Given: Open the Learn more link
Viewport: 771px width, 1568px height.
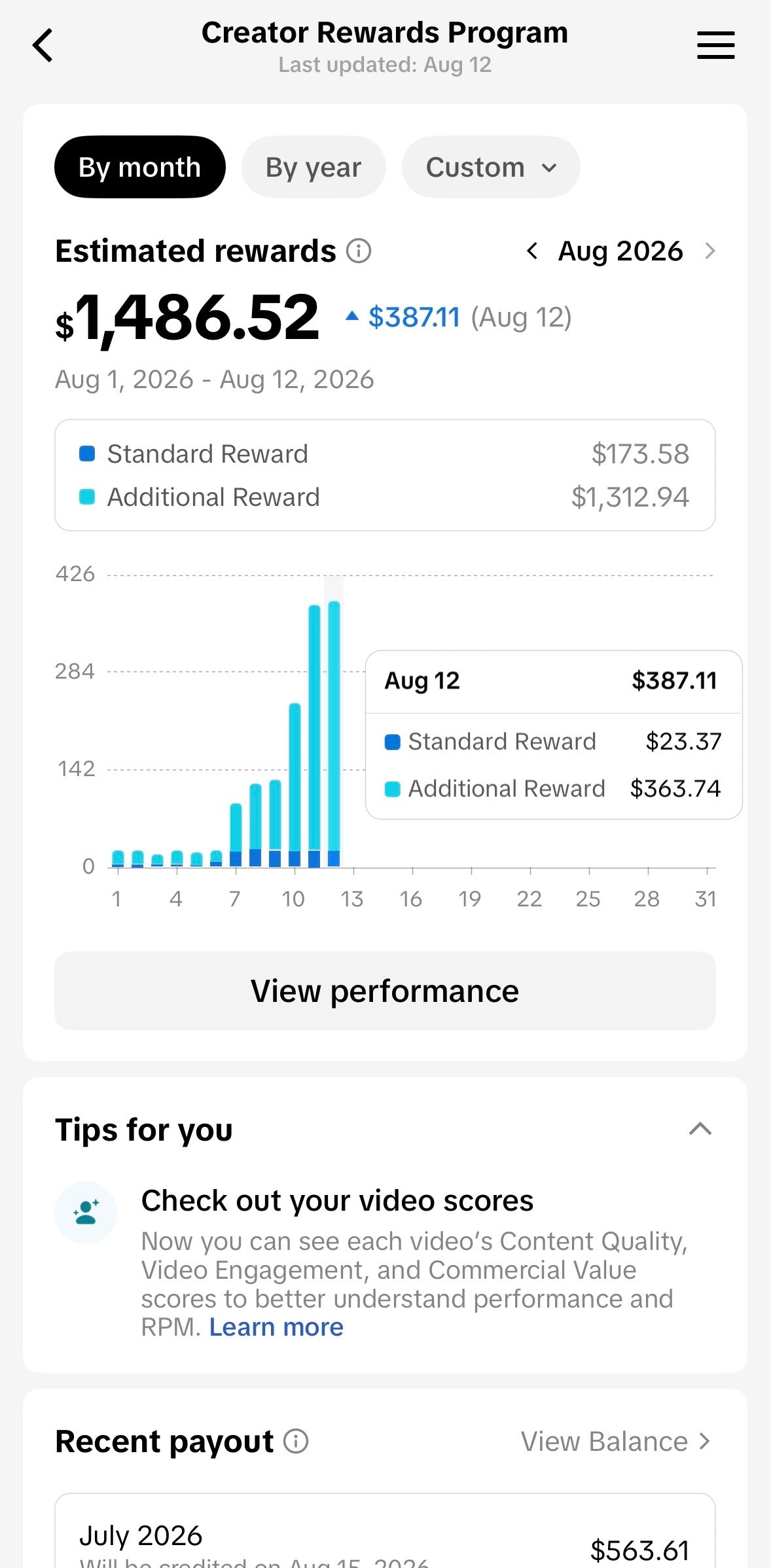Looking at the screenshot, I should tap(276, 1327).
